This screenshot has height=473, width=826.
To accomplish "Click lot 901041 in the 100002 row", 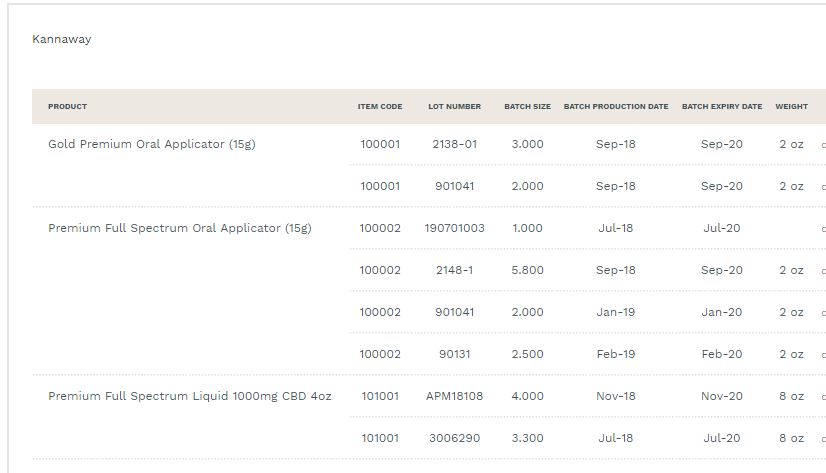I will (x=455, y=312).
